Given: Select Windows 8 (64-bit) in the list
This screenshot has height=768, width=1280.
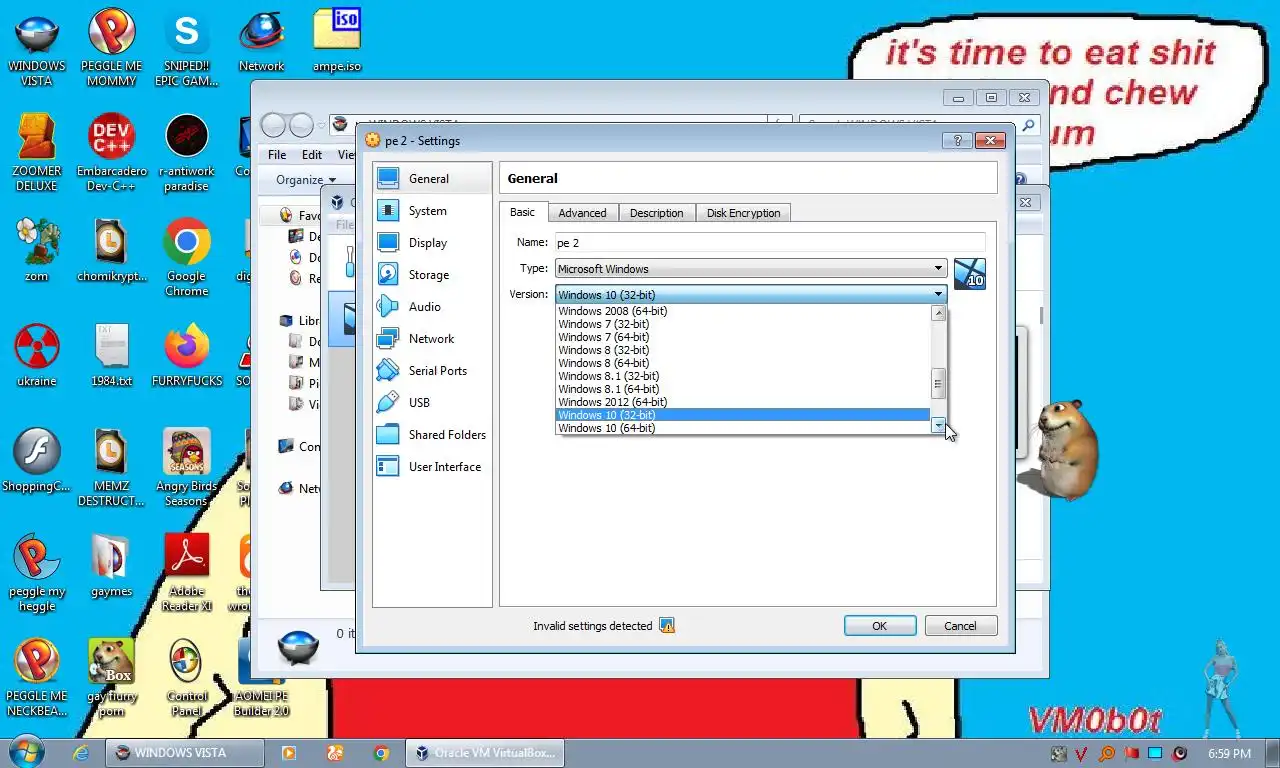Looking at the screenshot, I should [743, 363].
